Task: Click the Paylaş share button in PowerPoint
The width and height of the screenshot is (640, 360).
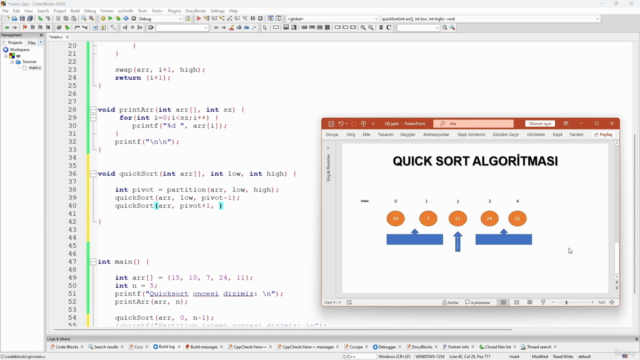Action: click(x=603, y=134)
